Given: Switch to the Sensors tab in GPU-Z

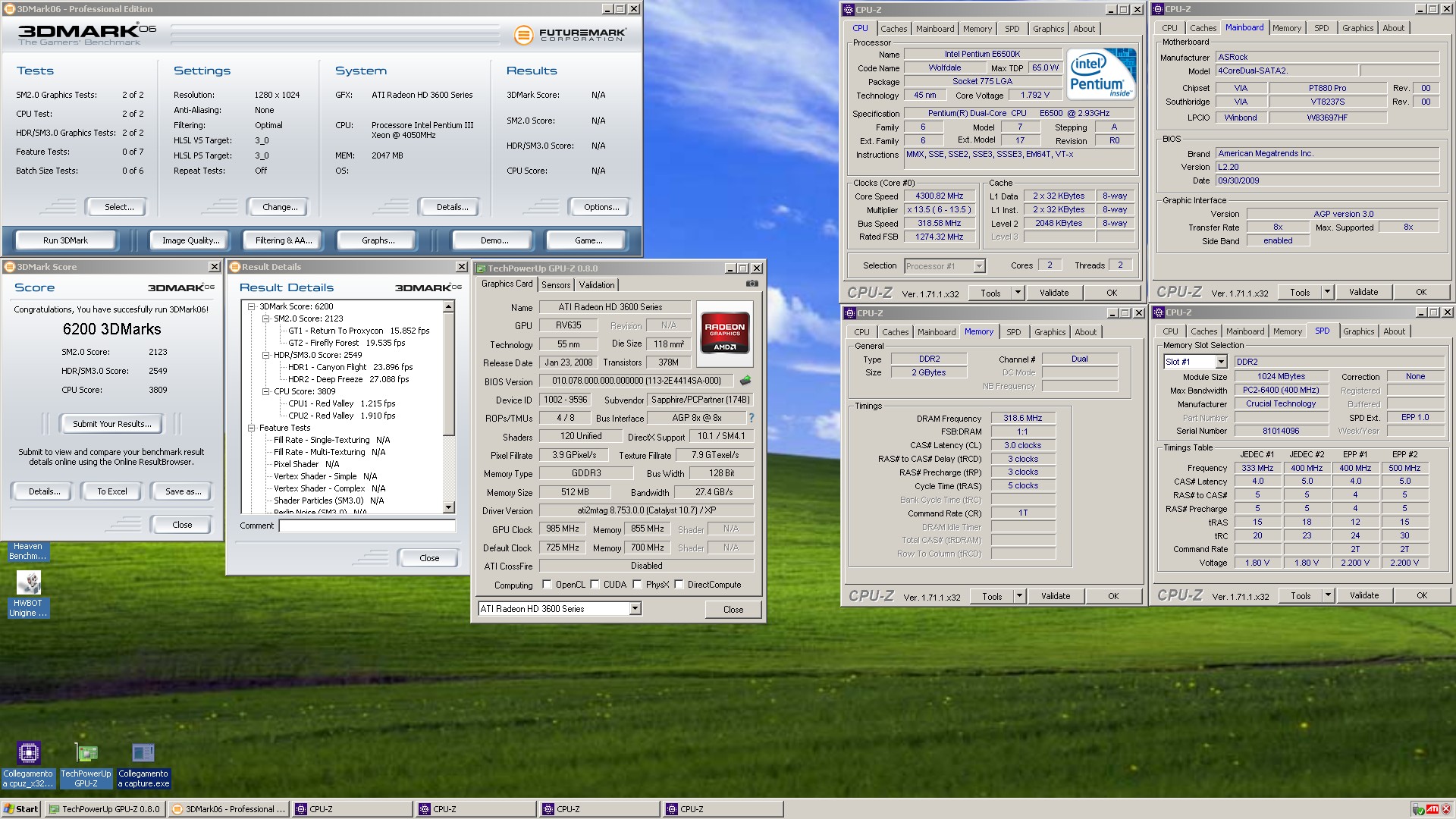Looking at the screenshot, I should tap(556, 285).
